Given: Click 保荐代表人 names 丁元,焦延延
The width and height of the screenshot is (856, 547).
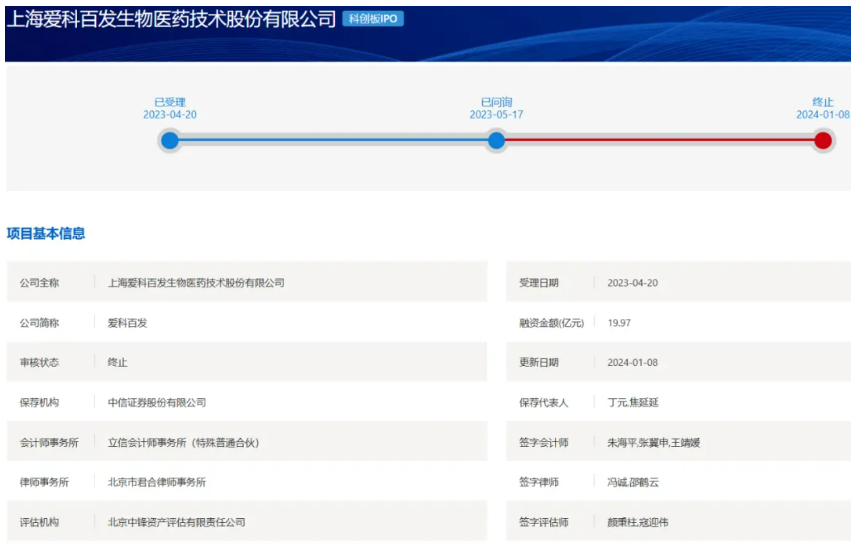Looking at the screenshot, I should [x=633, y=402].
